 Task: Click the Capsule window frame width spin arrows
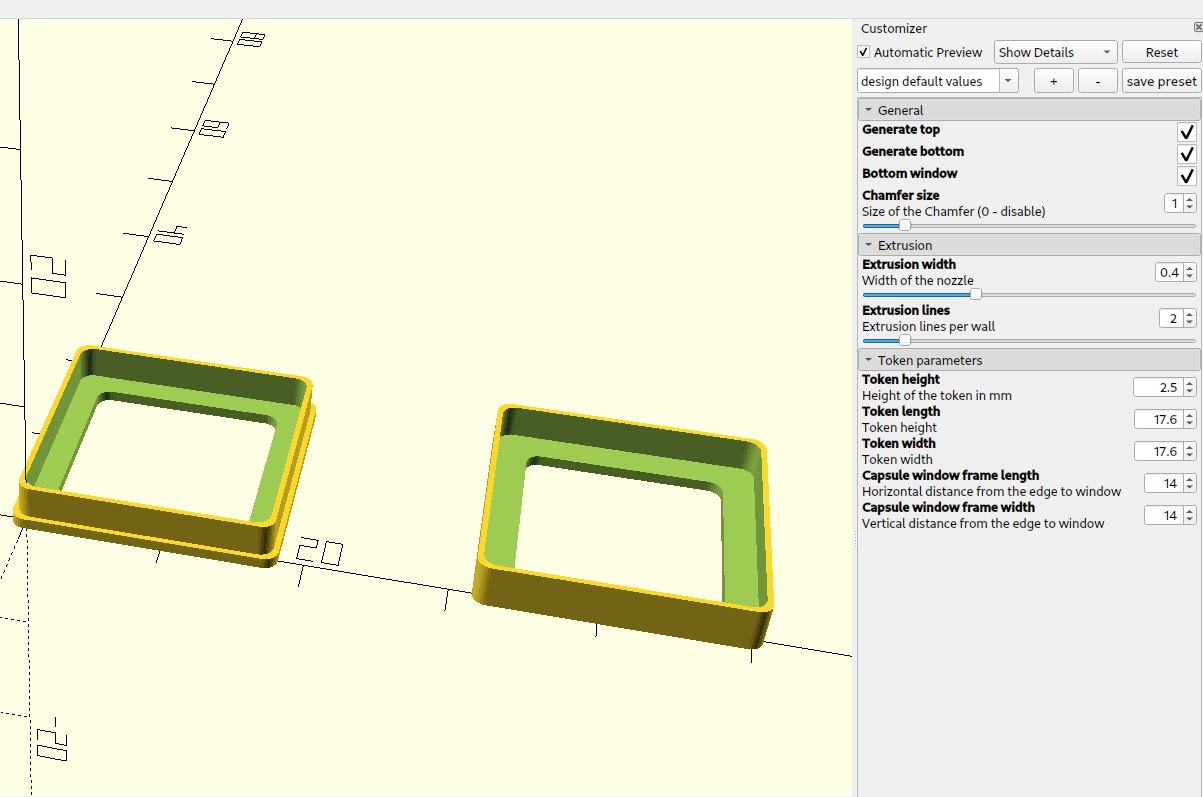click(x=1189, y=515)
